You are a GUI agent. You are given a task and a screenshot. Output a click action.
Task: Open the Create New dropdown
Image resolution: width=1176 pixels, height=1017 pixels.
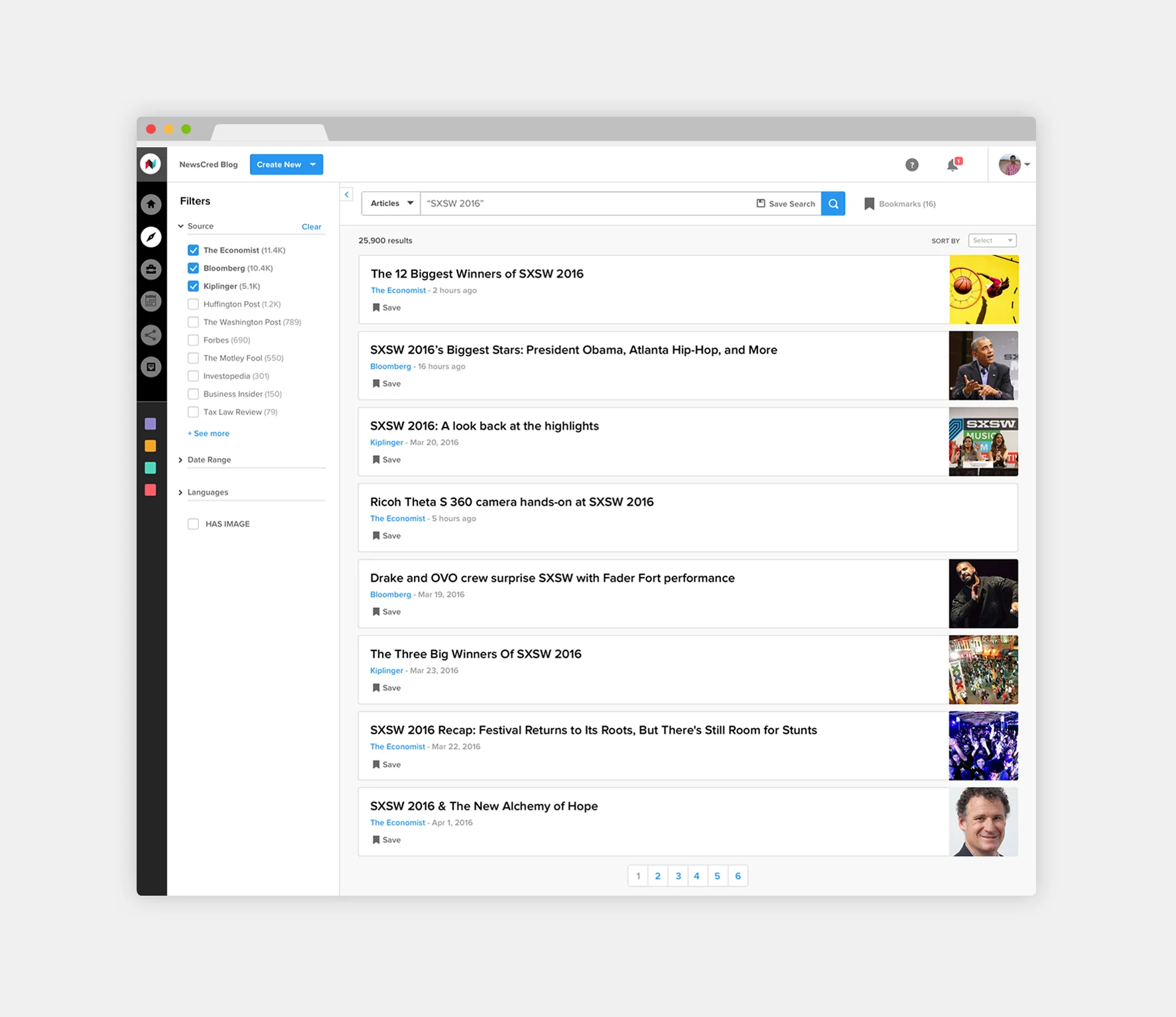click(287, 164)
